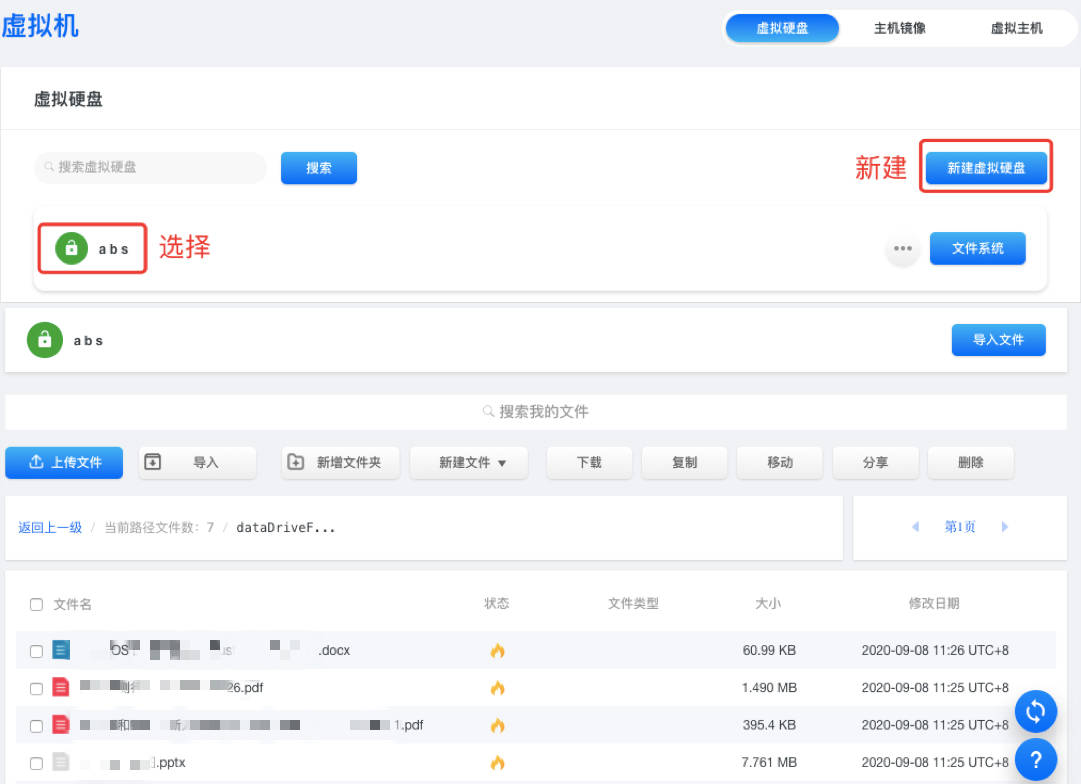1081x784 pixels.
Task: Click the 1.490 MB size cell
Action: coord(769,687)
